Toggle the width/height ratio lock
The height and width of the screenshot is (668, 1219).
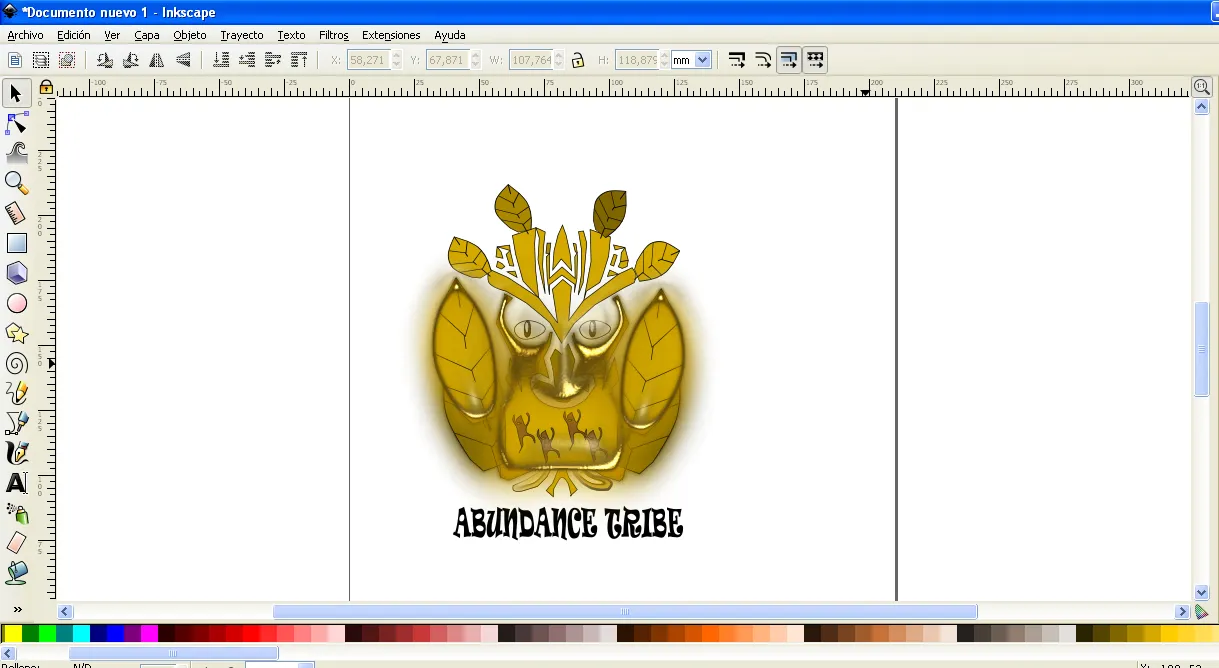pos(577,60)
